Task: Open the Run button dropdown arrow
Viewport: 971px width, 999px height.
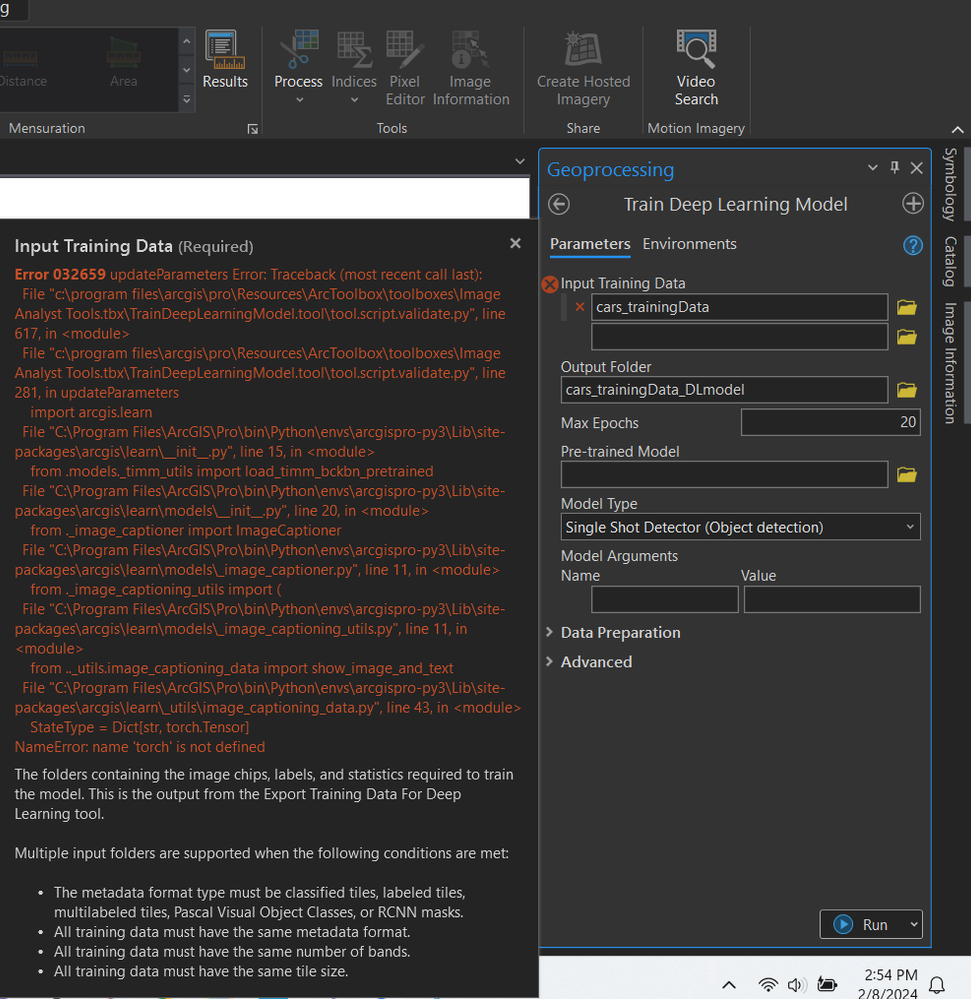Action: 913,925
